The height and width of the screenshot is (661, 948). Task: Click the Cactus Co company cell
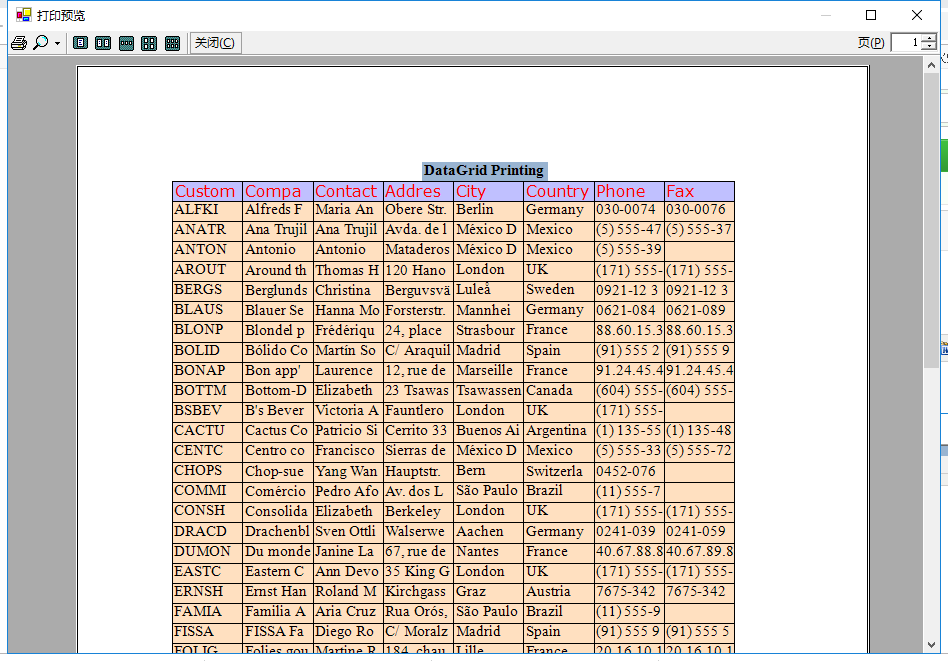coord(278,431)
